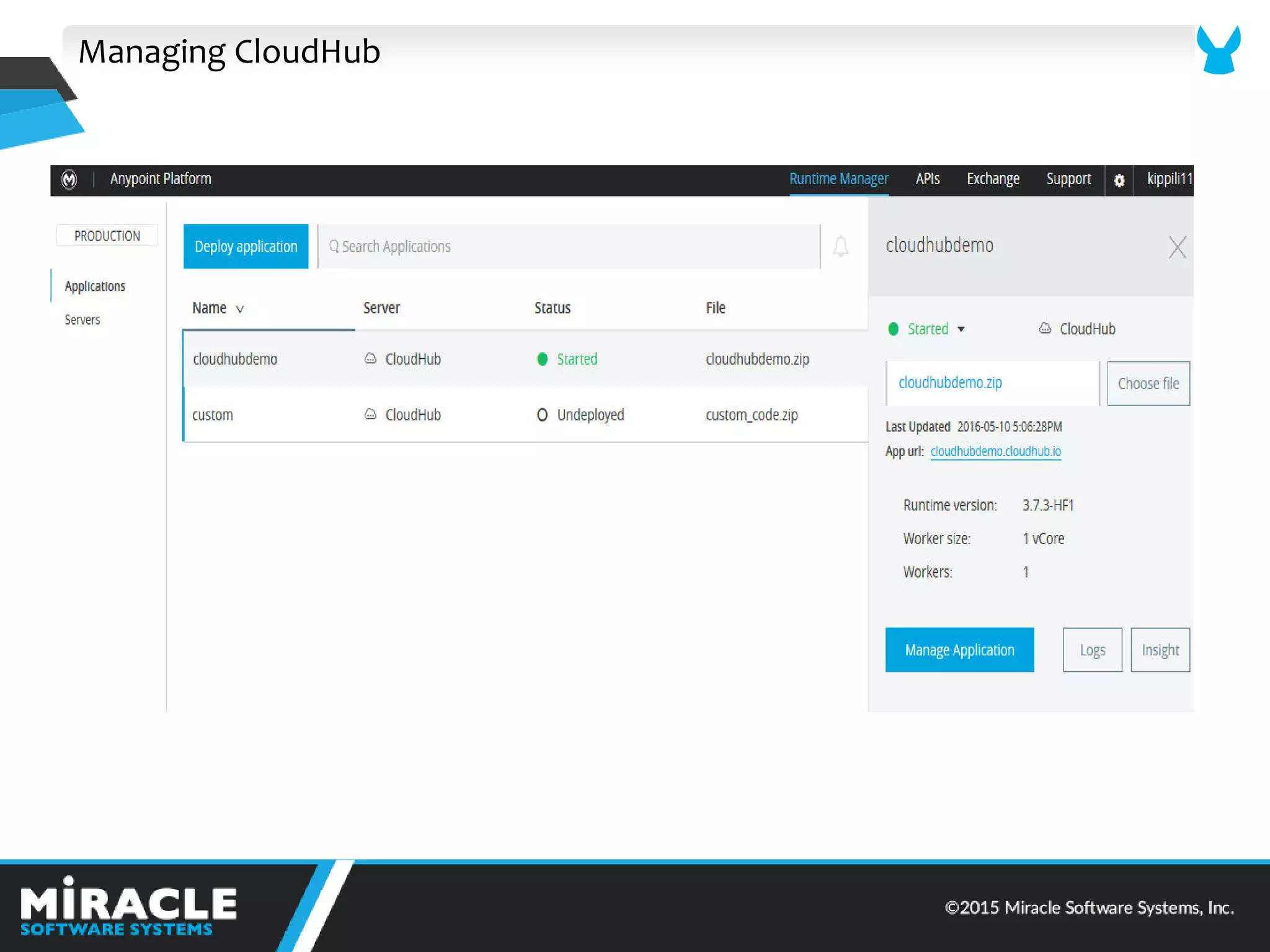The image size is (1270, 952).
Task: Click CloudHub server text in cloudhubdemo row
Action: point(412,359)
